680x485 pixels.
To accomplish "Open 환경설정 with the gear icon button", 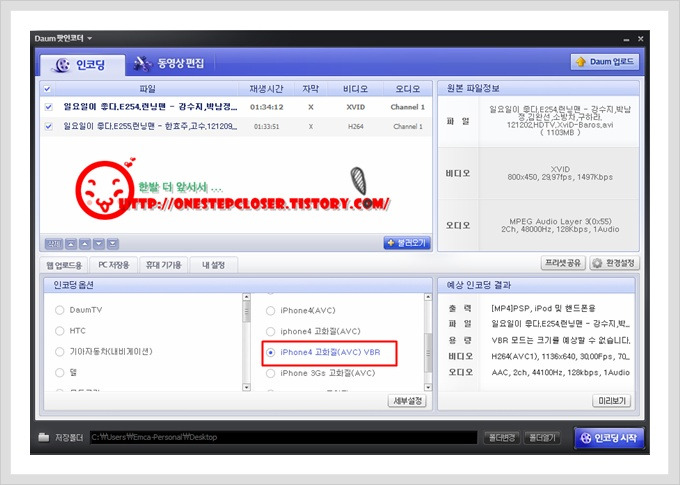I will (614, 263).
